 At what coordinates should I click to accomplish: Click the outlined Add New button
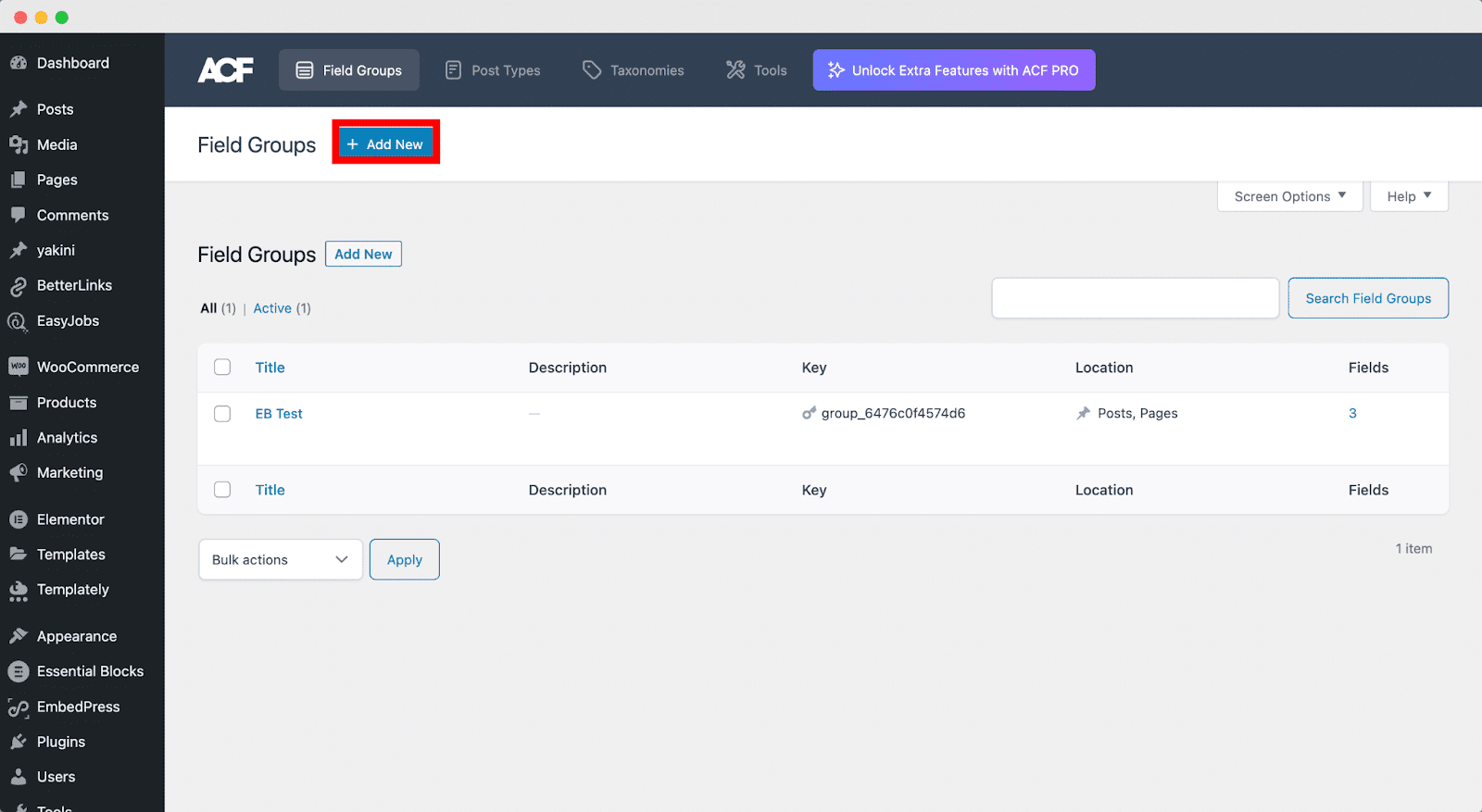(363, 254)
